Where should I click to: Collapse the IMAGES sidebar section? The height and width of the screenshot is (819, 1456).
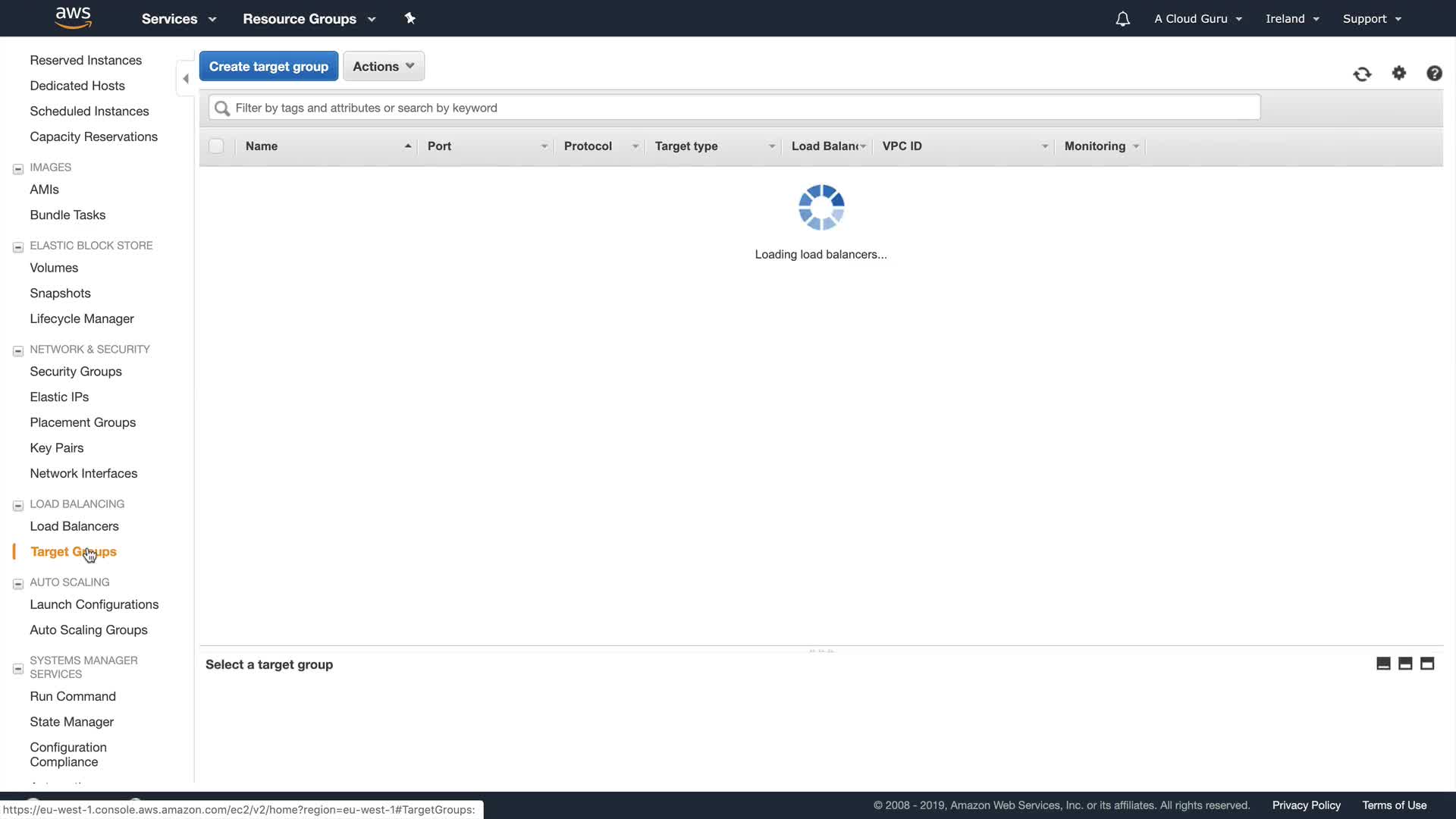[18, 168]
